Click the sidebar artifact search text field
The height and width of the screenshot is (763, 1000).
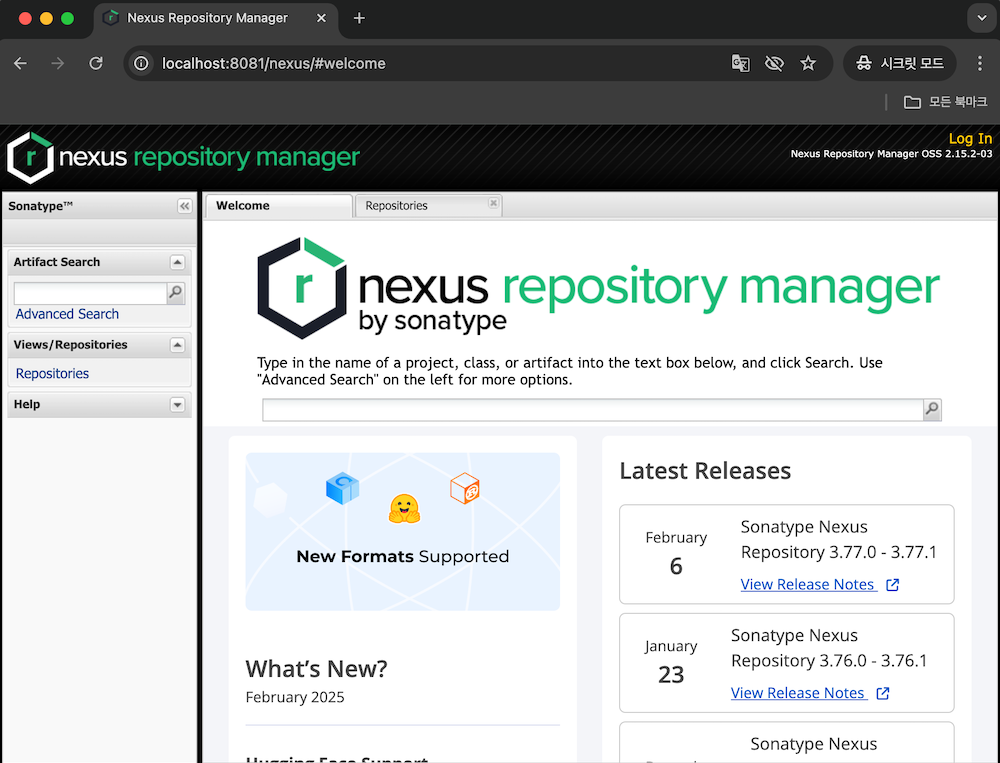click(89, 293)
